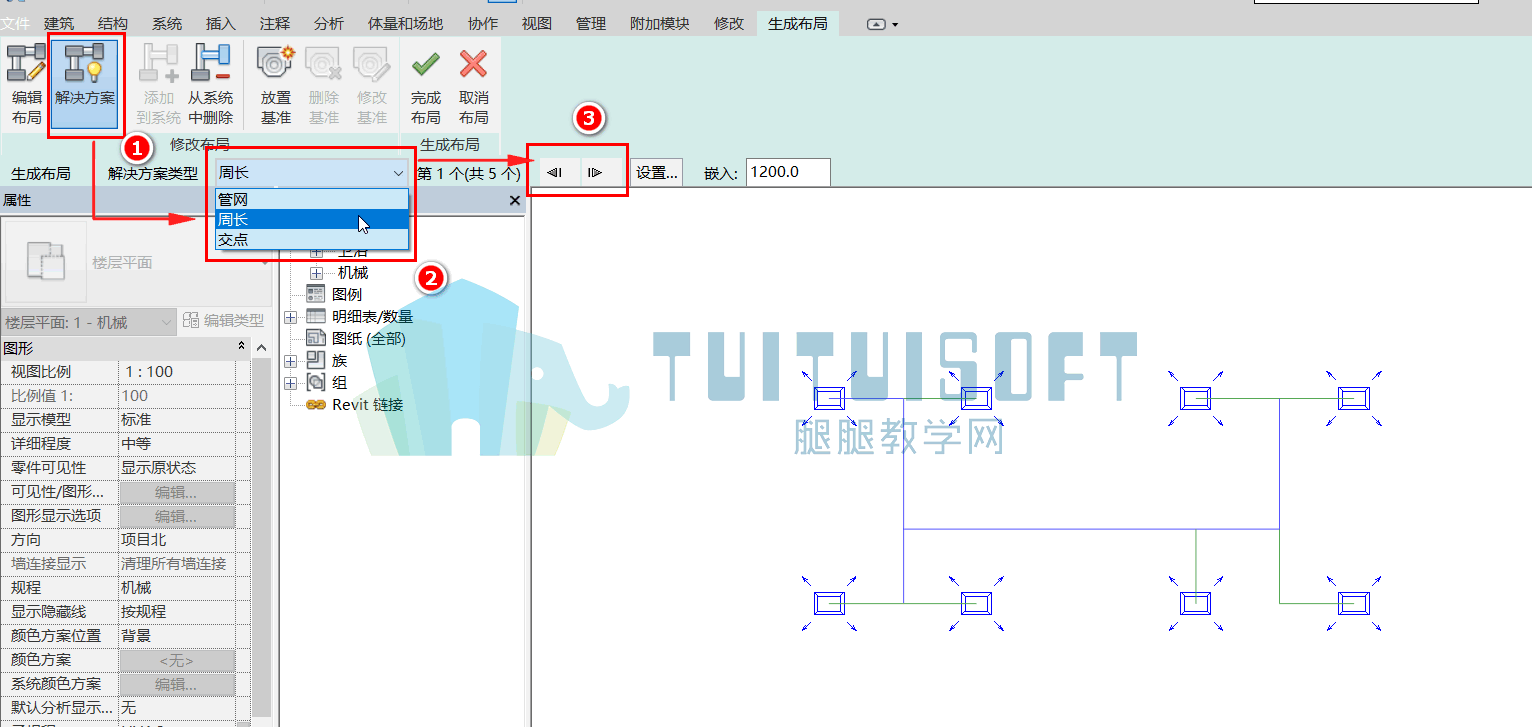
Task: Choose 管网 from solution type list
Action: tap(312, 199)
